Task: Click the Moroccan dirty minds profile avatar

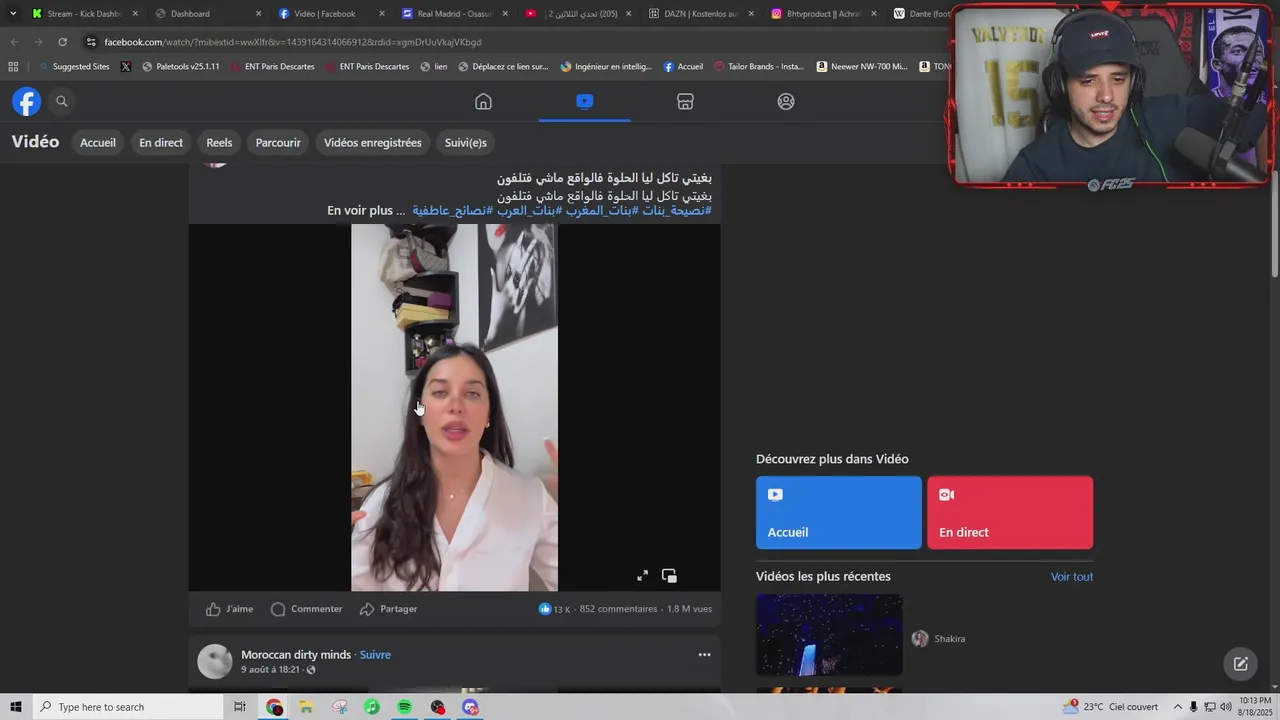Action: [215, 662]
